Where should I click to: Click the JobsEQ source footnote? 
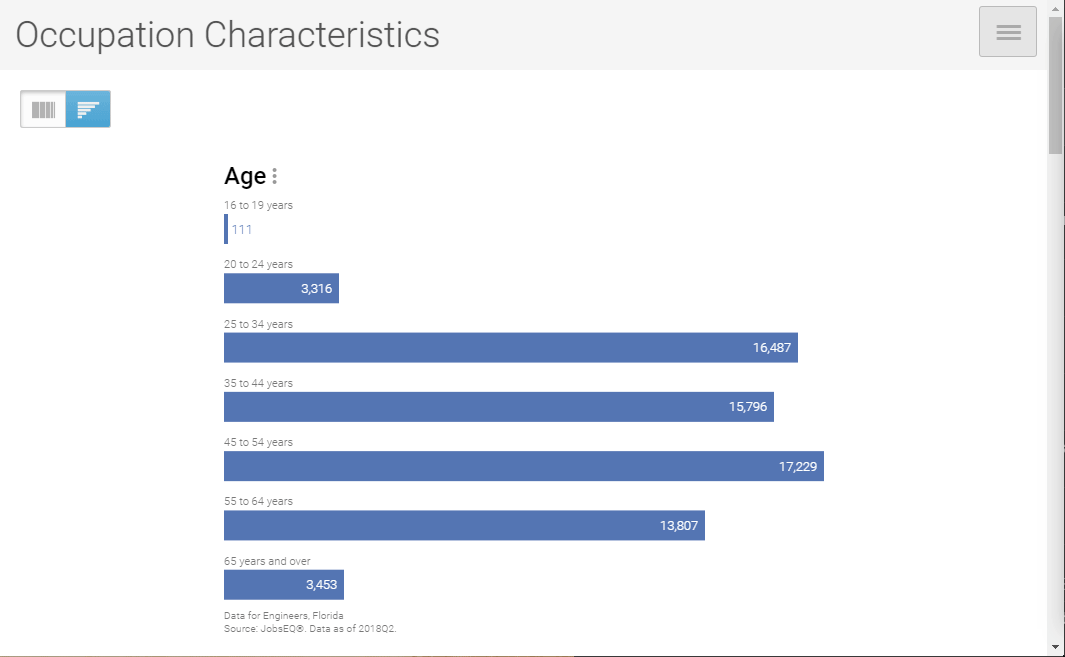tap(310, 628)
